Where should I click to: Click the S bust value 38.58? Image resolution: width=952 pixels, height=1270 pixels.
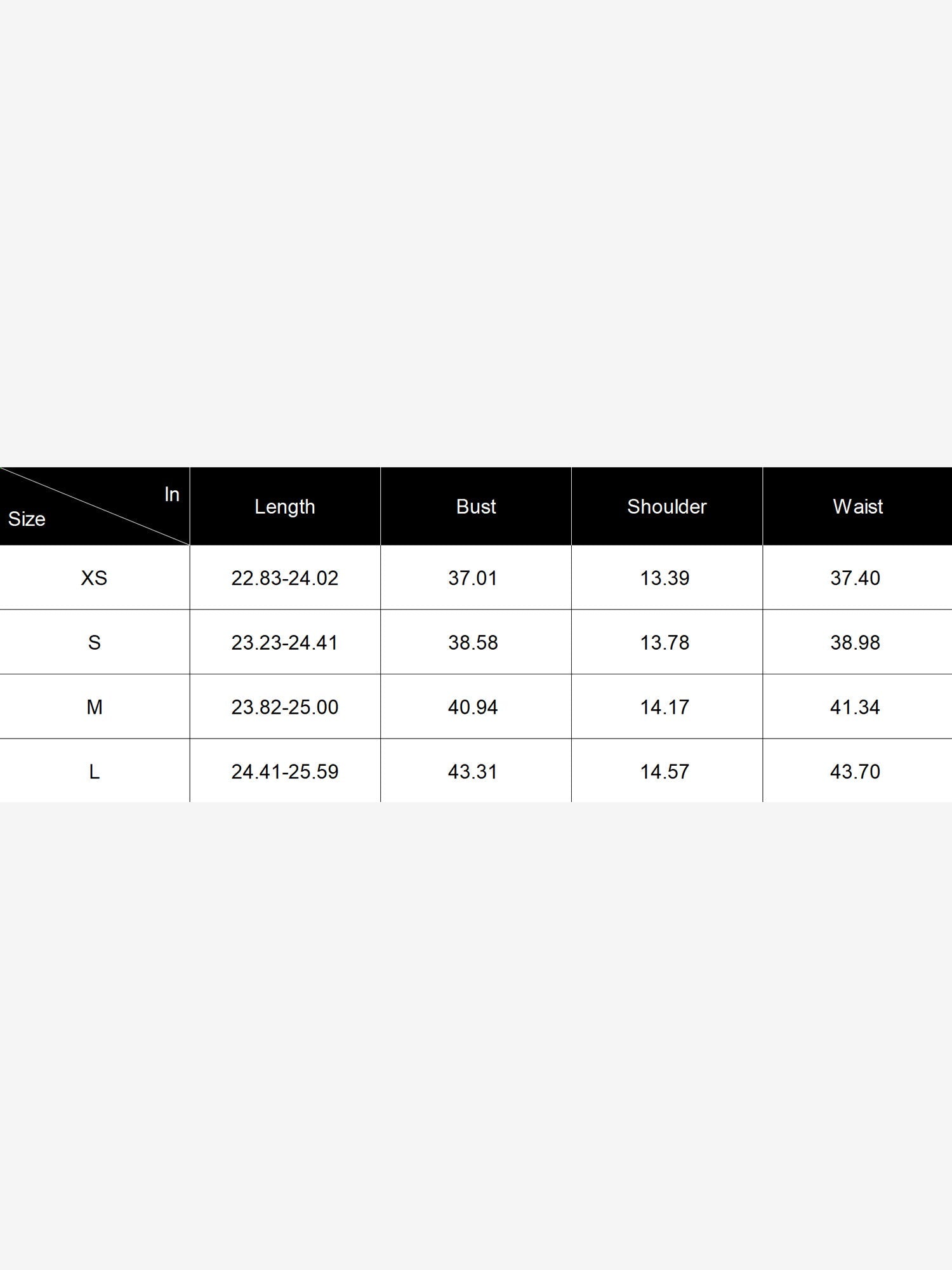(473, 643)
